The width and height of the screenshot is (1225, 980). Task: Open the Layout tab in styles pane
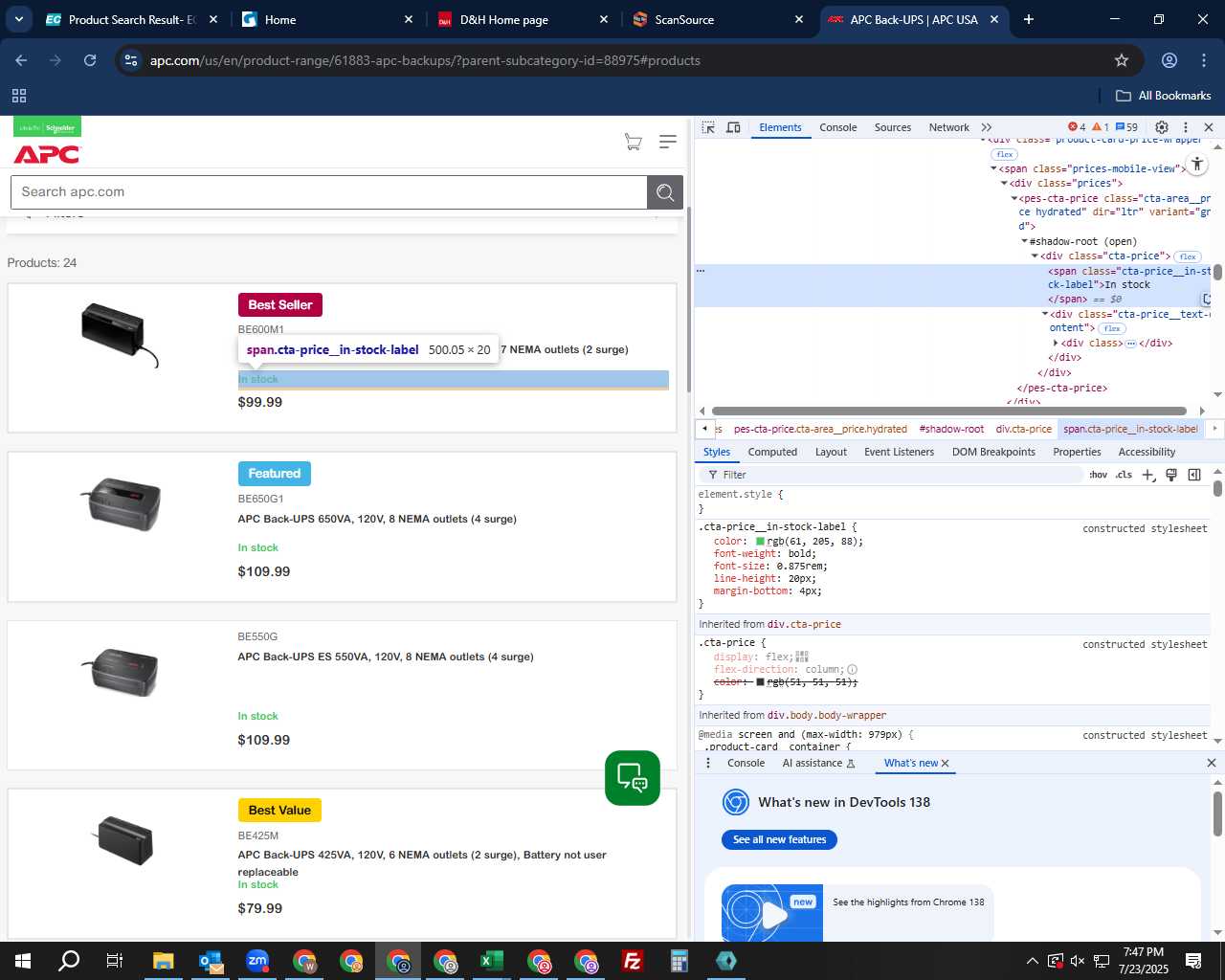[x=831, y=452]
